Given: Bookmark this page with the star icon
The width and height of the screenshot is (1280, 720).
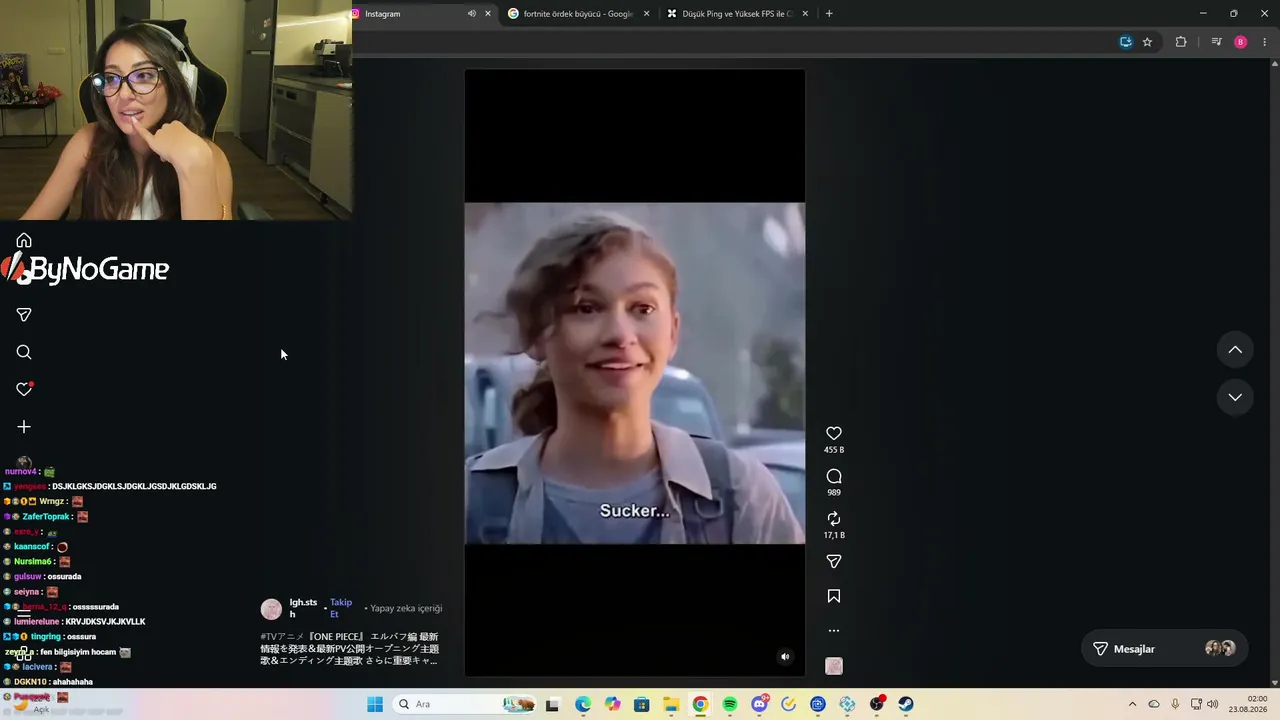Looking at the screenshot, I should (1147, 42).
